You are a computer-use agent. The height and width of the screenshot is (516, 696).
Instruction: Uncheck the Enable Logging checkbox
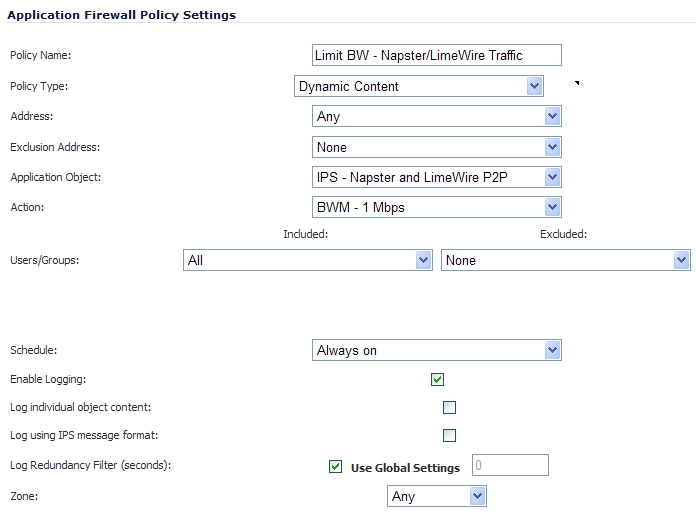pos(437,379)
